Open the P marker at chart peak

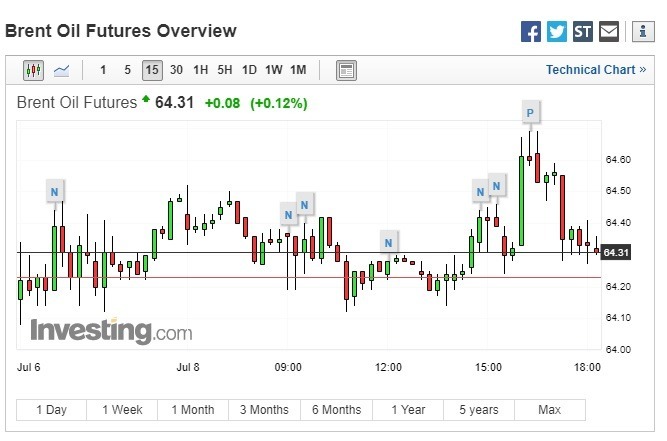click(530, 113)
